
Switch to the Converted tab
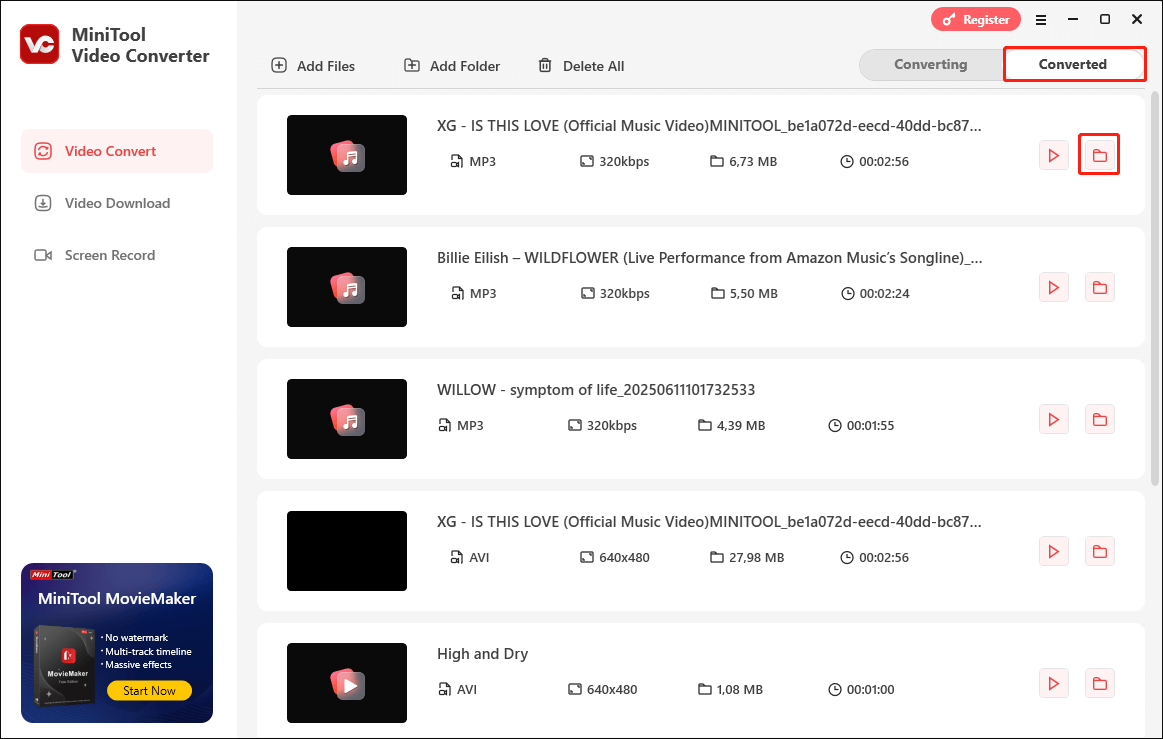1073,65
